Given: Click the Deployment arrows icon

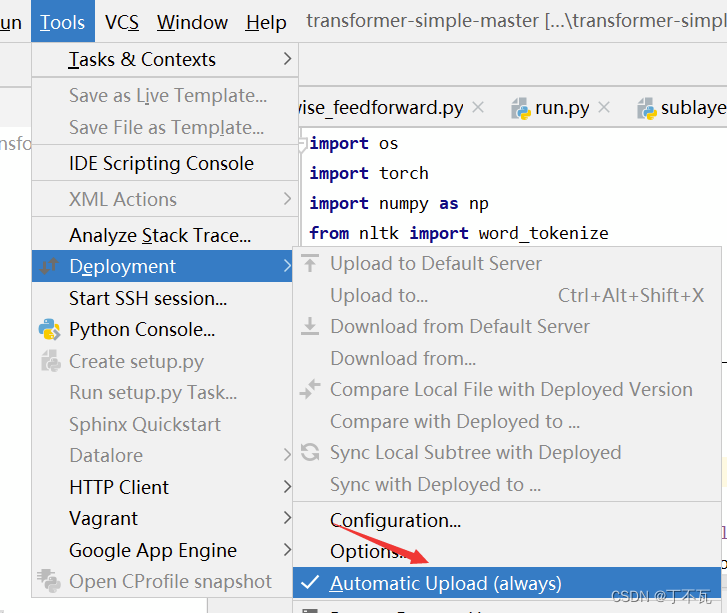Looking at the screenshot, I should [49, 267].
